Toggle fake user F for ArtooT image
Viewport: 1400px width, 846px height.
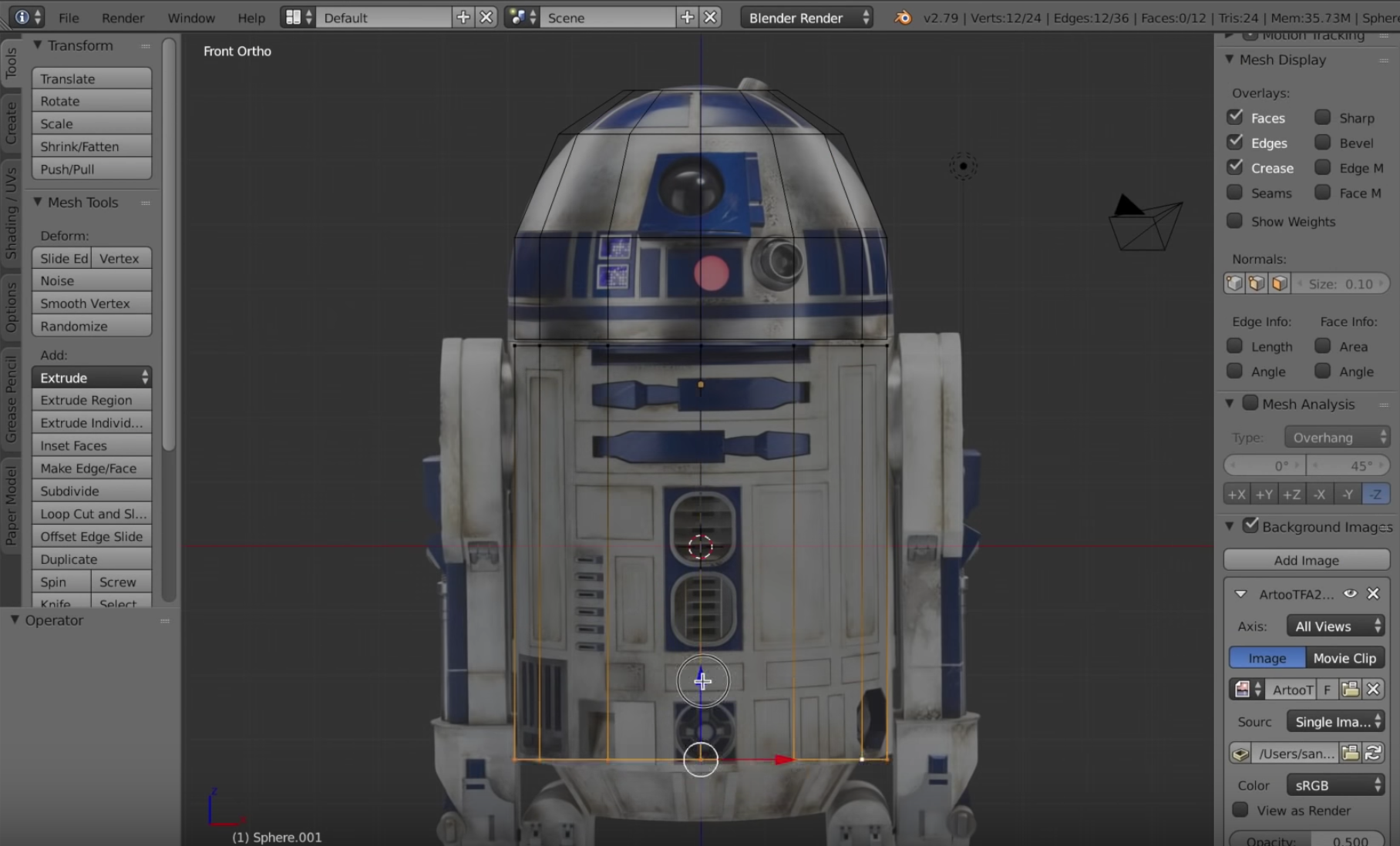pos(1327,690)
